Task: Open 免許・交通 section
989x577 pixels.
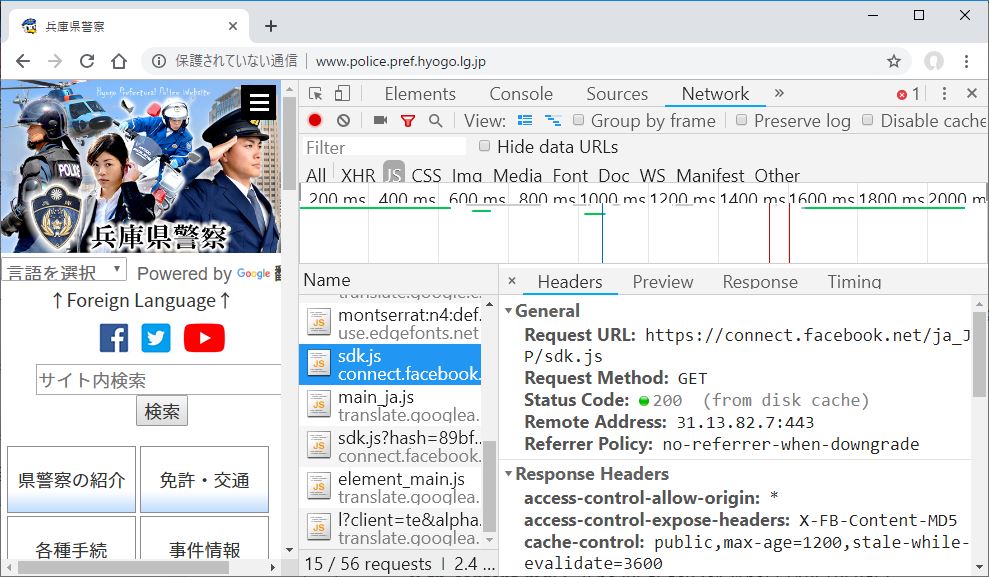Action: 204,479
